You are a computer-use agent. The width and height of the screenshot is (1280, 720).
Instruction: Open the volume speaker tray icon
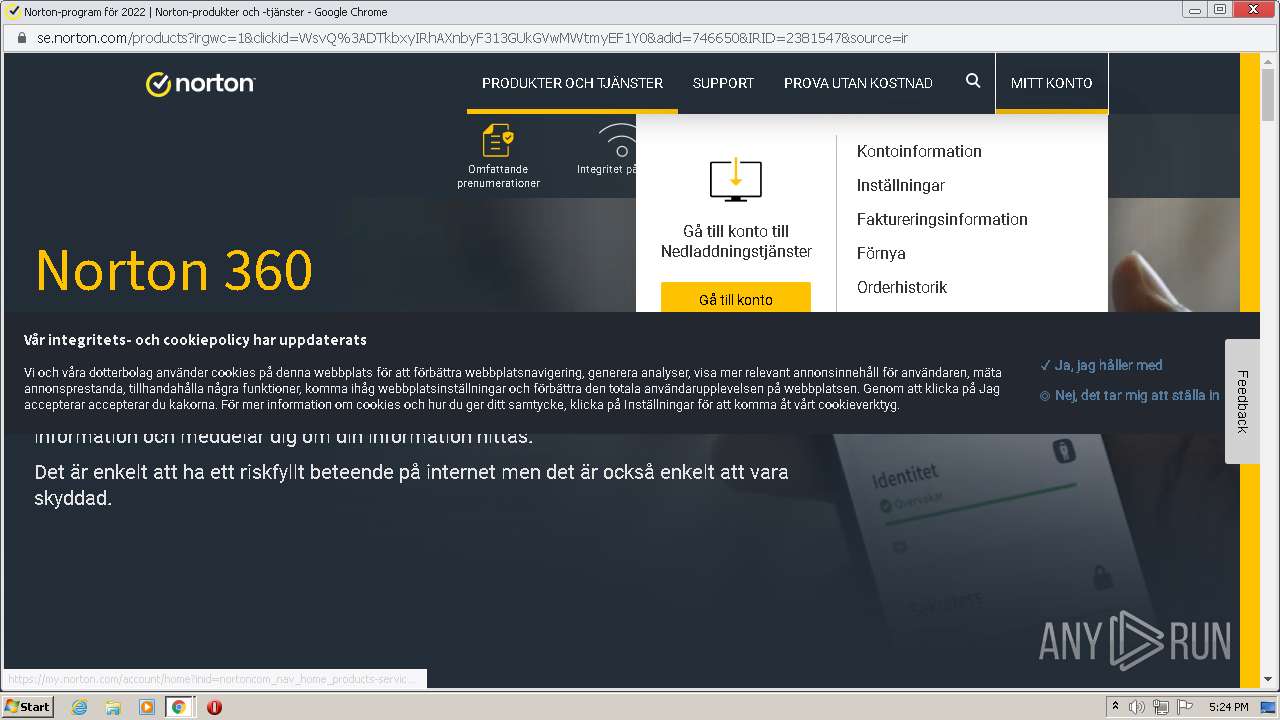coord(1137,707)
